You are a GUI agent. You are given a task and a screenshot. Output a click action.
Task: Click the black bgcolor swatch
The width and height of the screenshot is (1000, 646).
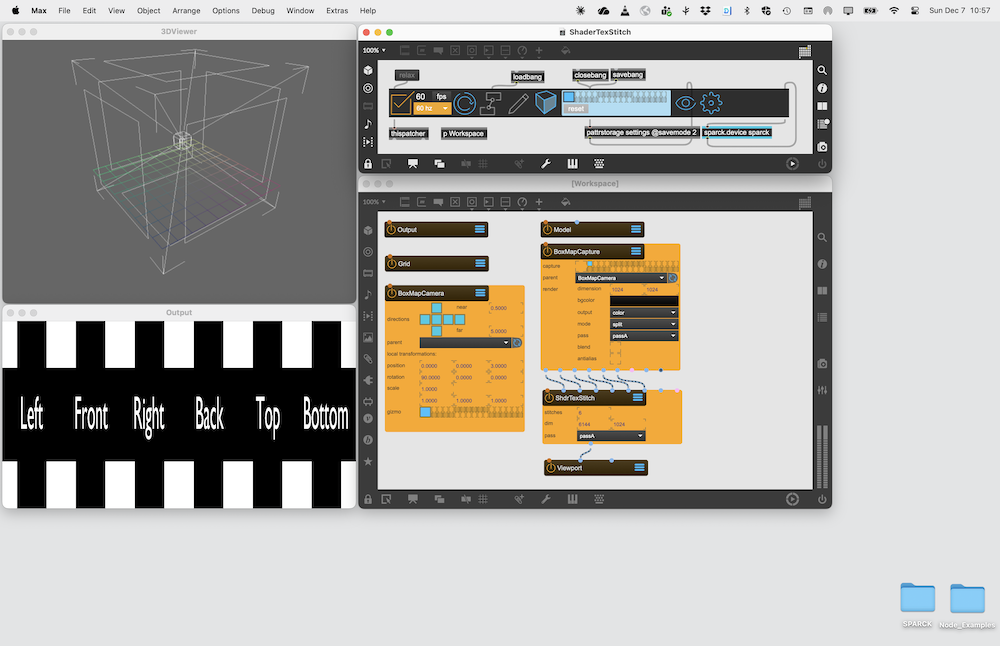tap(644, 300)
